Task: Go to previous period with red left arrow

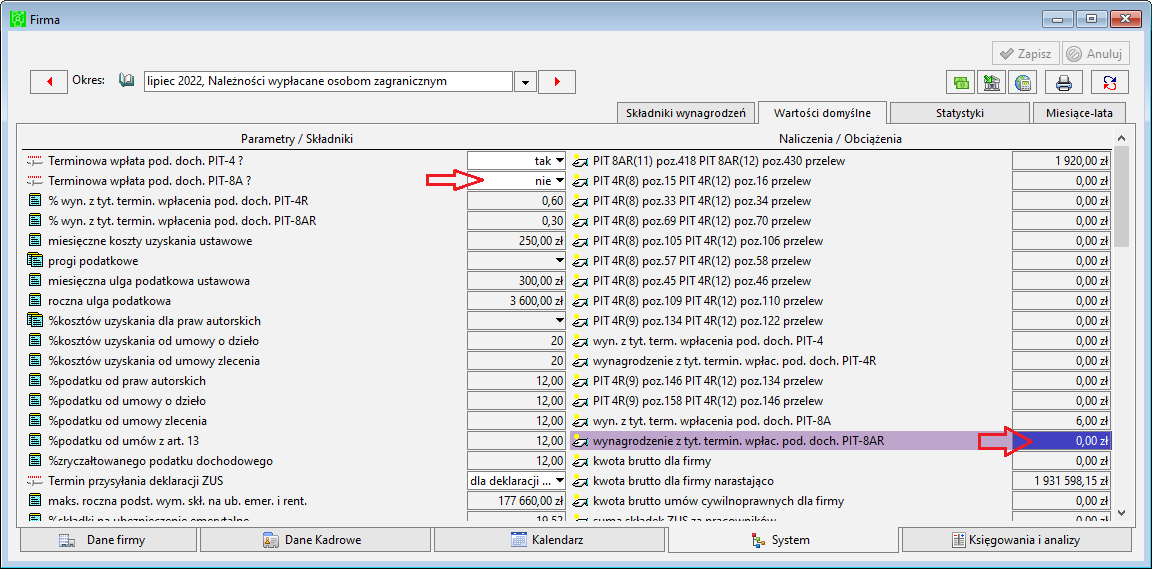Action: click(49, 82)
